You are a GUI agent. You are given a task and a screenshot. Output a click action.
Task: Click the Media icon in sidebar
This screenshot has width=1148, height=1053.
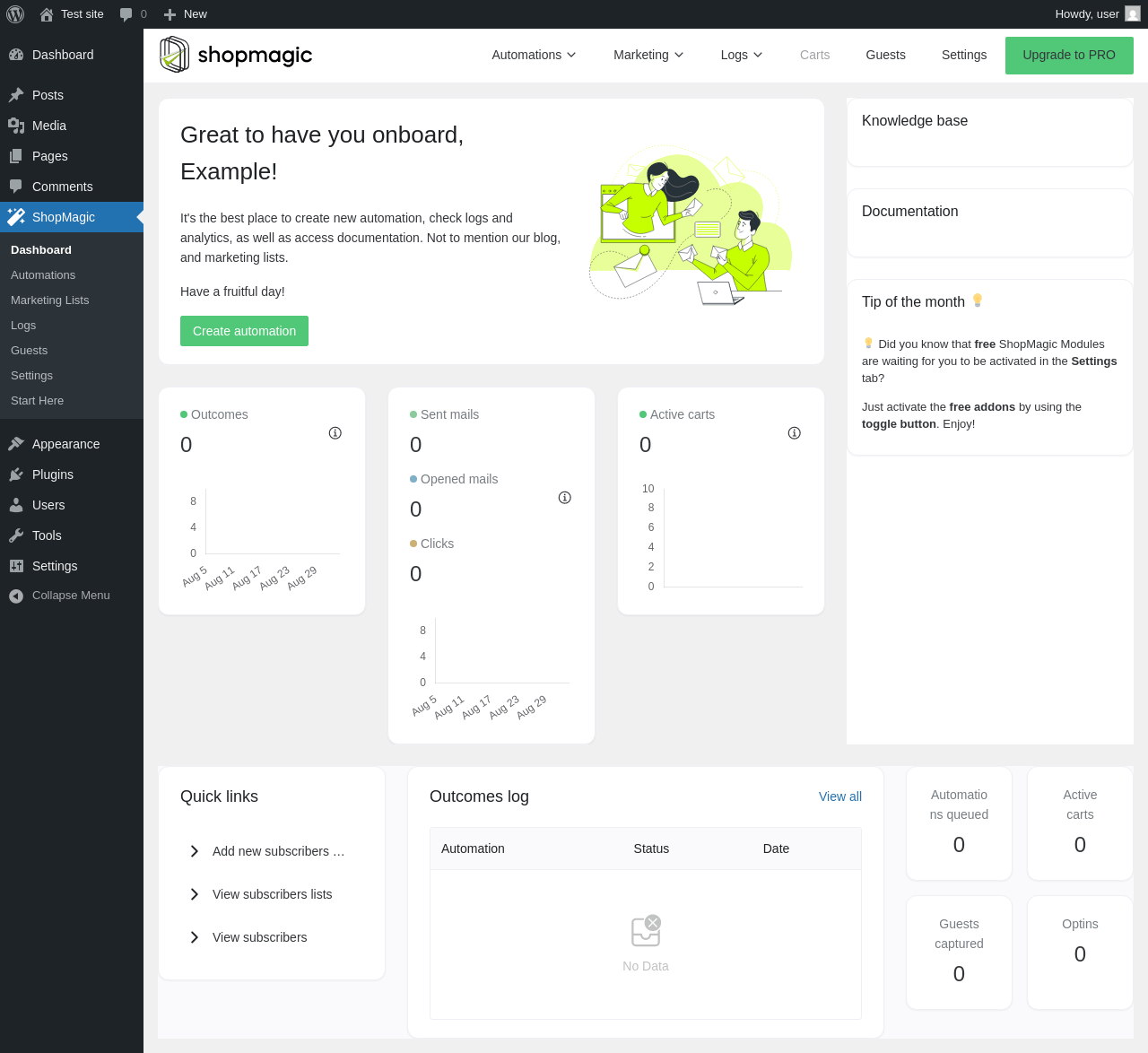(16, 126)
